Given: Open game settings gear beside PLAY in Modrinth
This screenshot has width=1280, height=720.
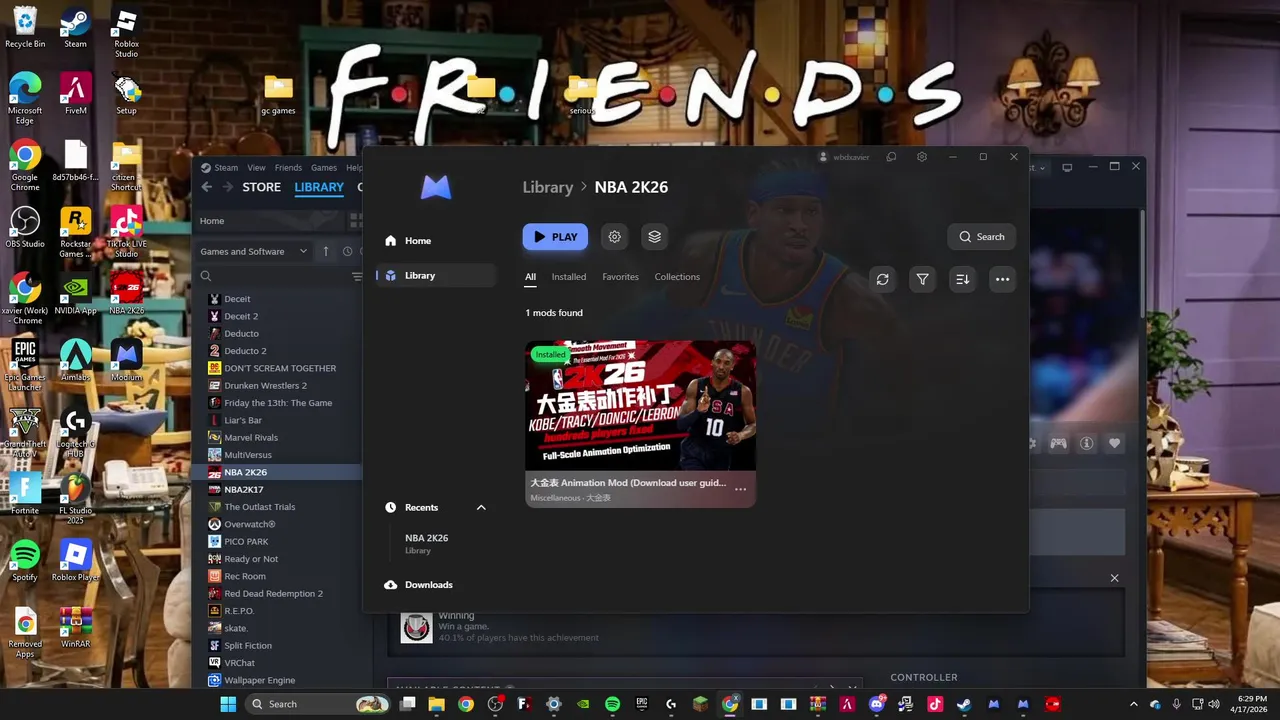Looking at the screenshot, I should pos(615,237).
